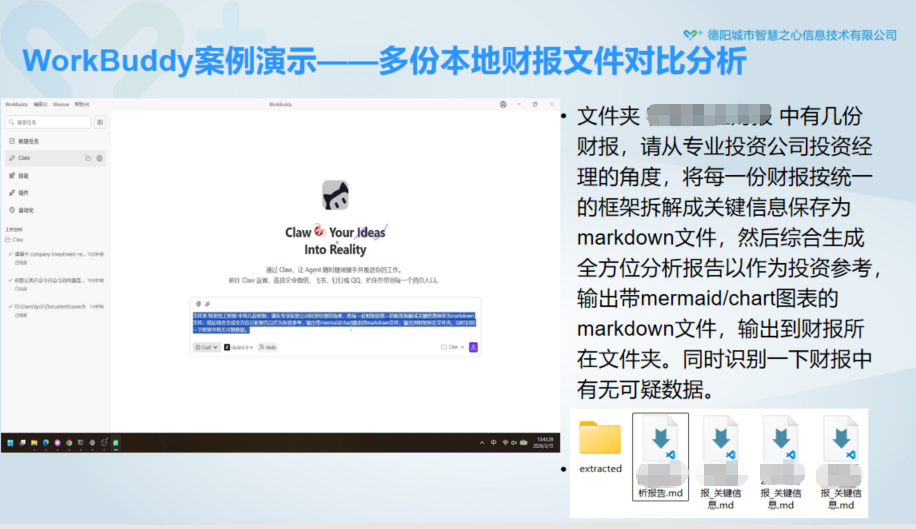Open the 插件 plugins sidebar item
The image size is (916, 529).
pyautogui.click(x=19, y=193)
